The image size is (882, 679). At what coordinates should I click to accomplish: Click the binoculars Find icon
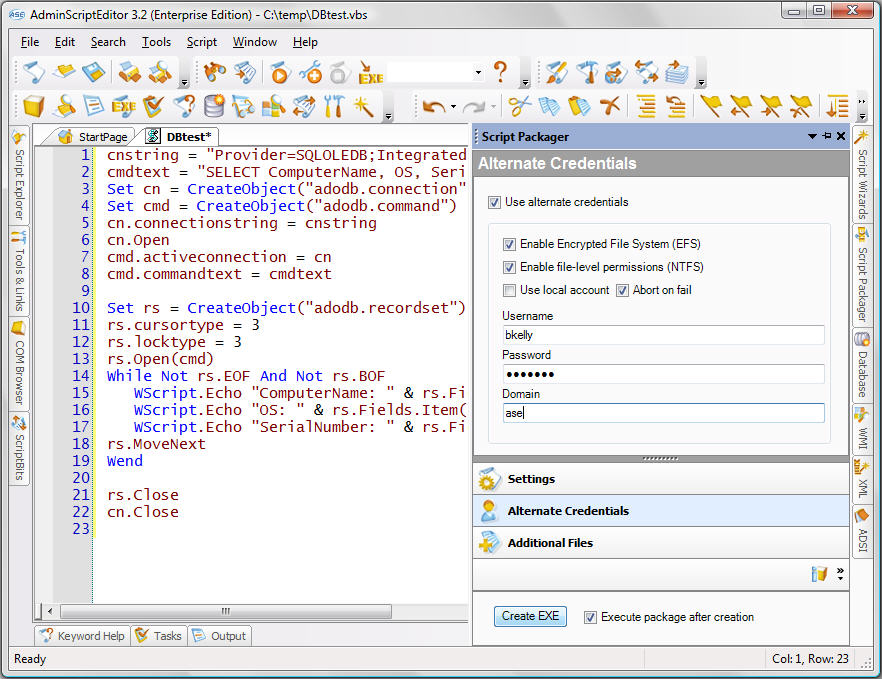point(215,73)
